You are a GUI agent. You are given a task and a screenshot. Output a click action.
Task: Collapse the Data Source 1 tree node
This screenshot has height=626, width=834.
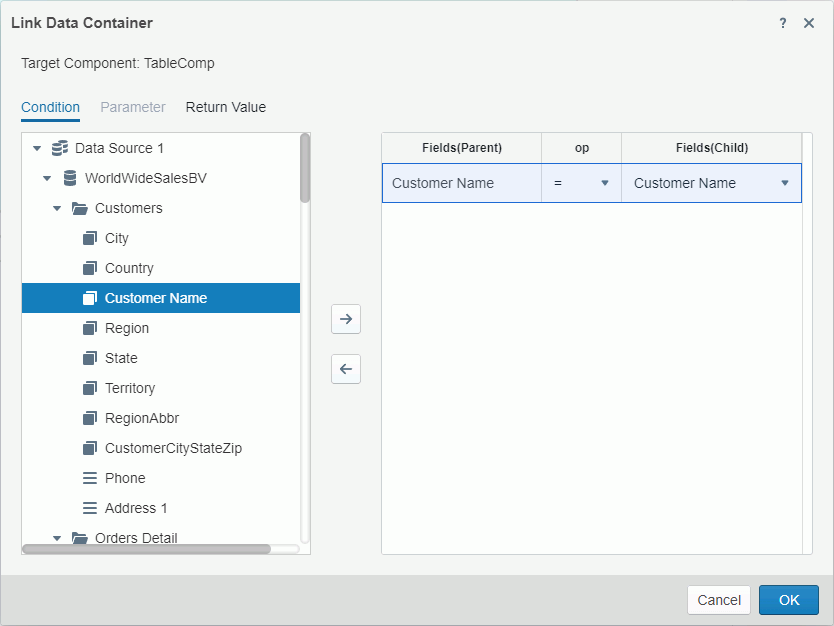point(37,148)
